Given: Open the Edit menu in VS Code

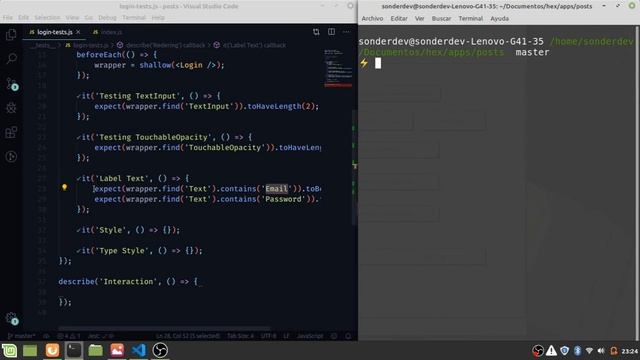Looking at the screenshot, I should coord(23,18).
